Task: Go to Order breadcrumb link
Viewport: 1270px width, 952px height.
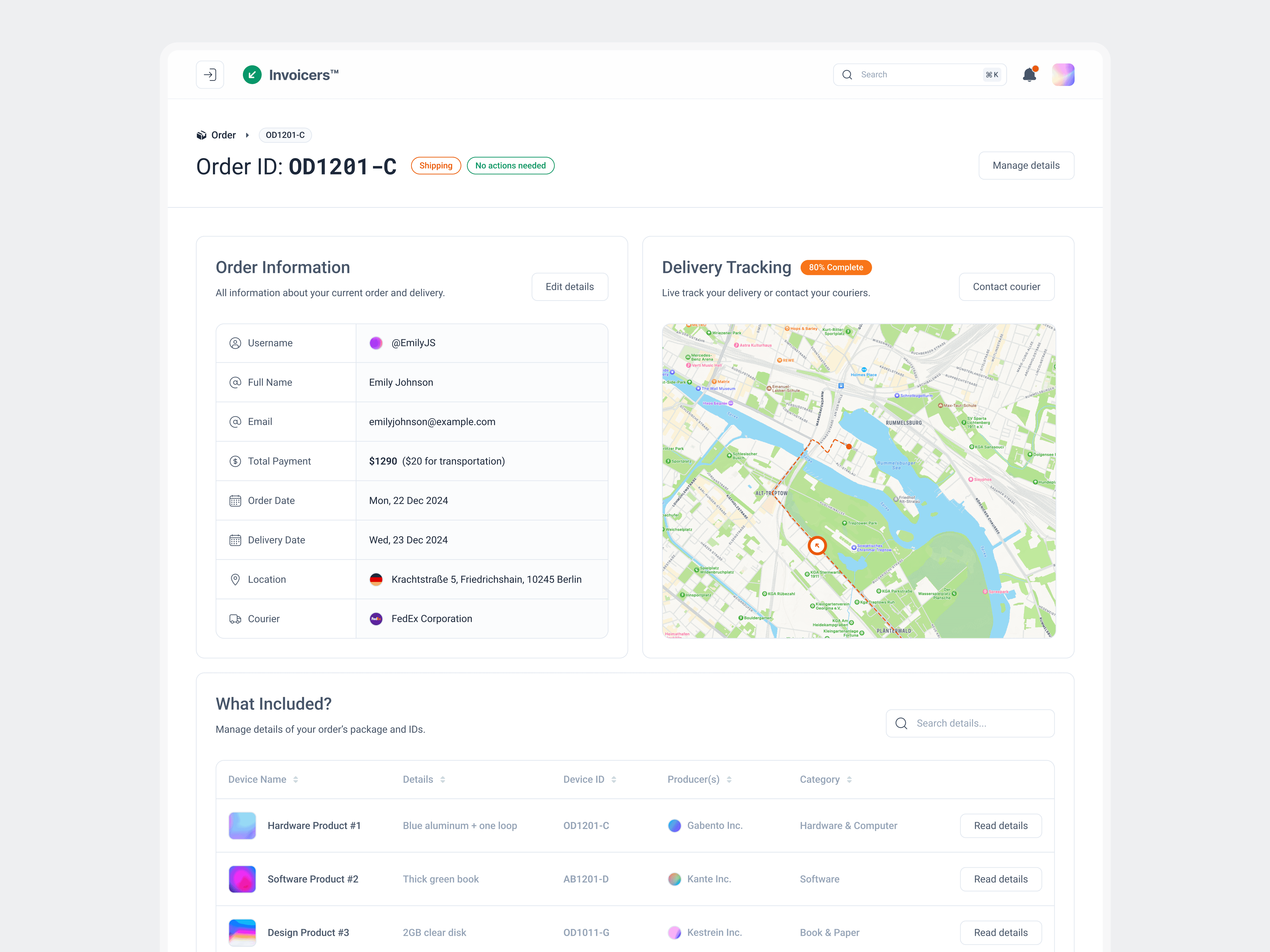Action: pyautogui.click(x=223, y=135)
